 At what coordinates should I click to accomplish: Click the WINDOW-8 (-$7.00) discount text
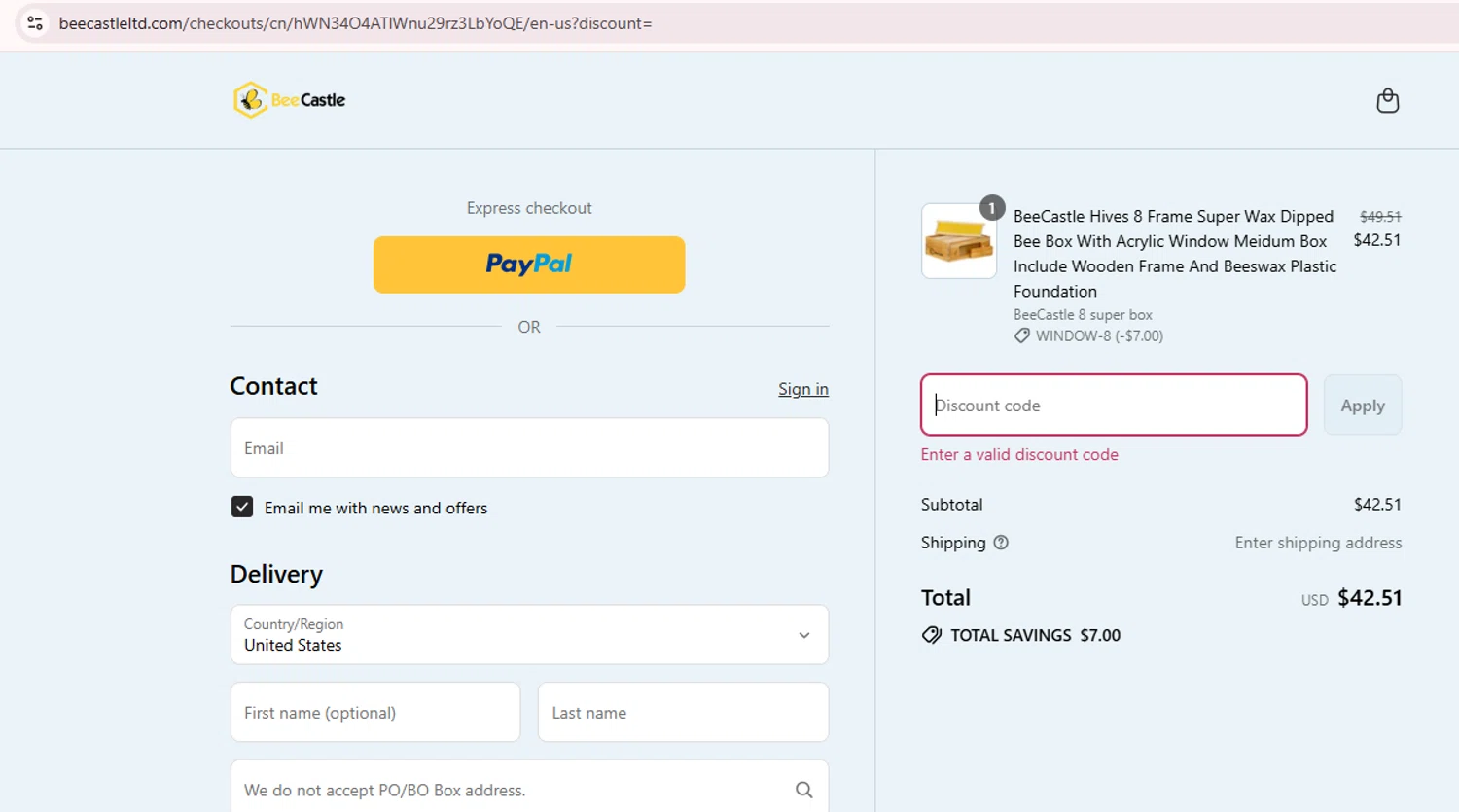pos(1099,335)
